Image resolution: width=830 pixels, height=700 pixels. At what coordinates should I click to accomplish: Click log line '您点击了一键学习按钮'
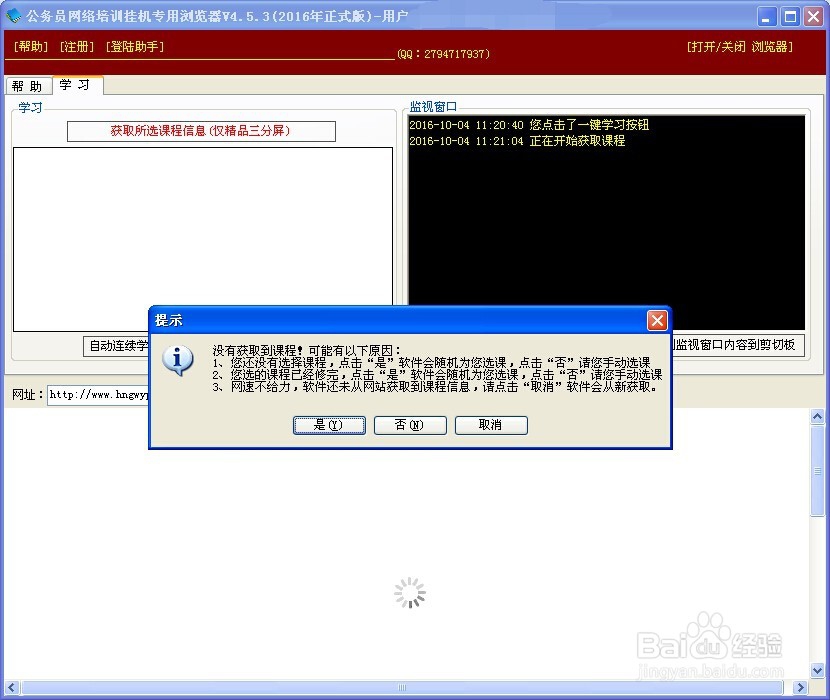pos(589,125)
